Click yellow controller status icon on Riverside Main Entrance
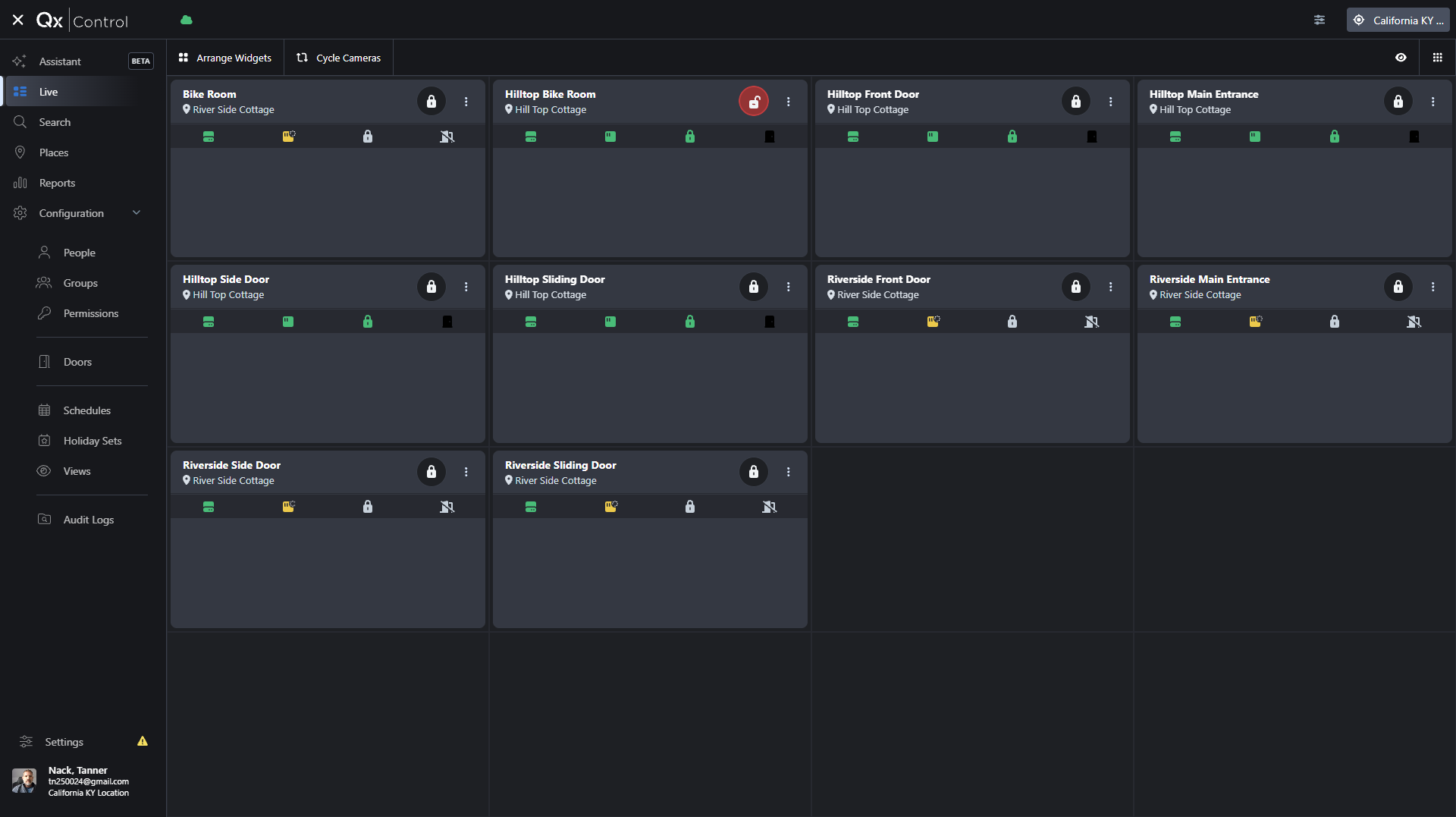Image resolution: width=1456 pixels, height=817 pixels. tap(1255, 322)
